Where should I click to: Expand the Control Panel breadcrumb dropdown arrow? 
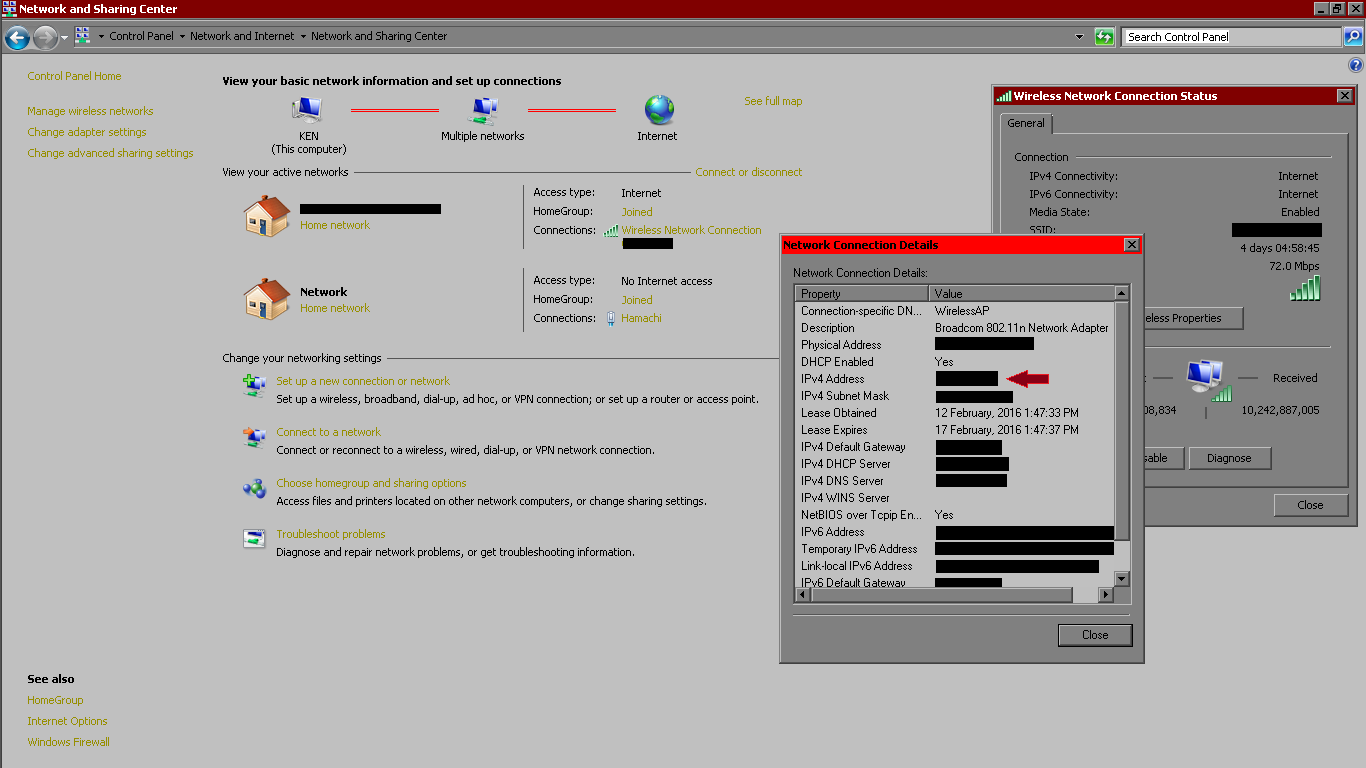(181, 37)
